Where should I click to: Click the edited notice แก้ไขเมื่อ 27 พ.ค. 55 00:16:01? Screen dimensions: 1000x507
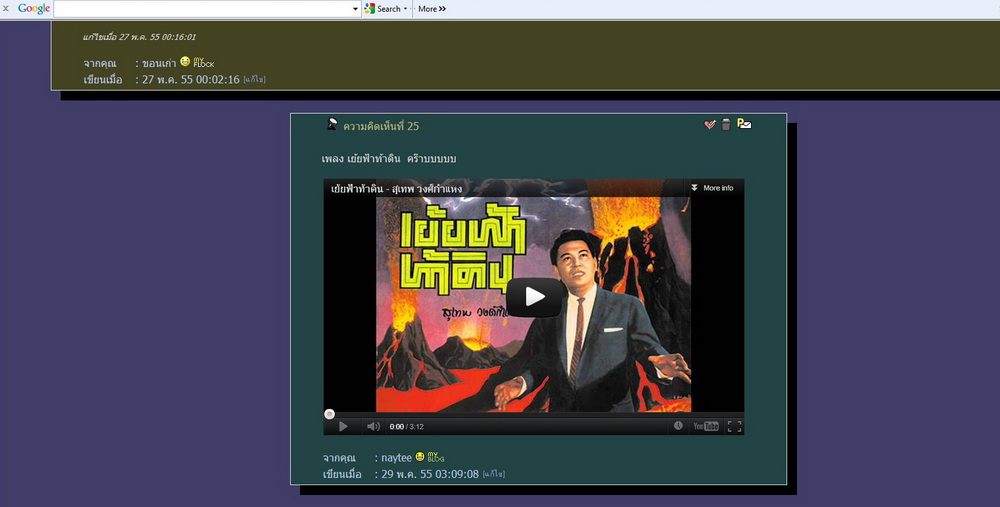point(139,37)
